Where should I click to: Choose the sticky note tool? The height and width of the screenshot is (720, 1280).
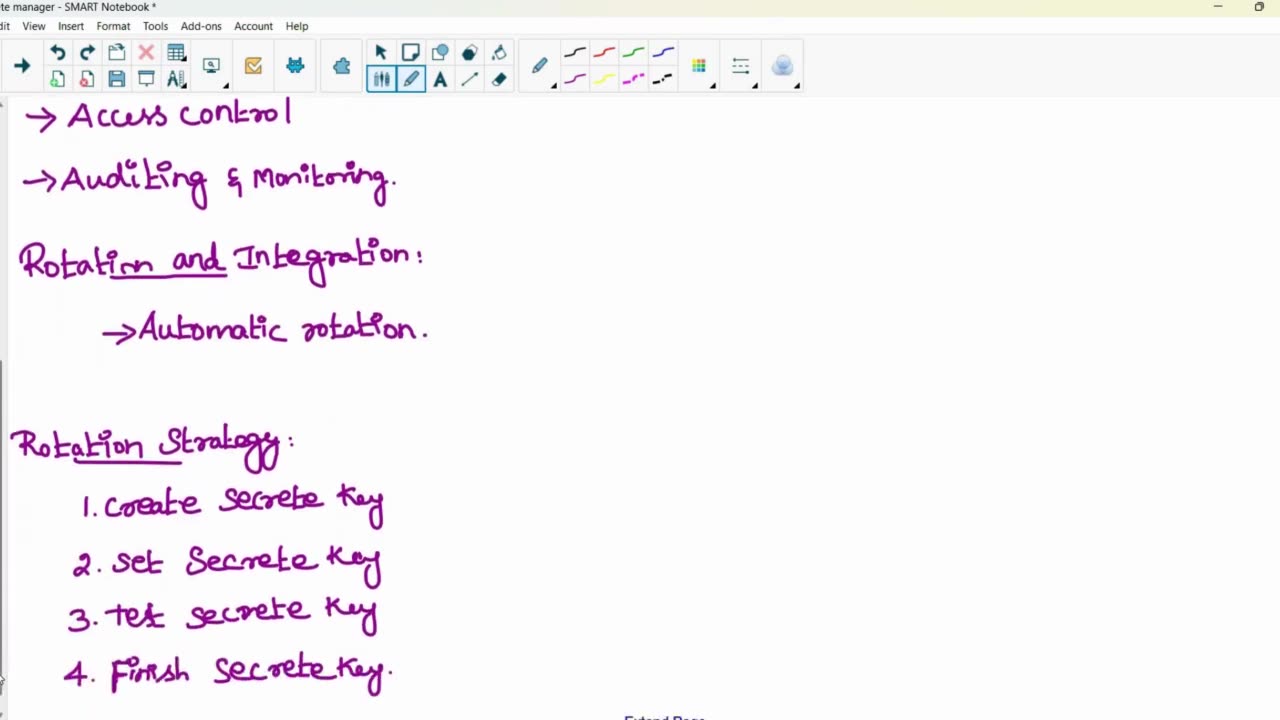pyautogui.click(x=410, y=53)
